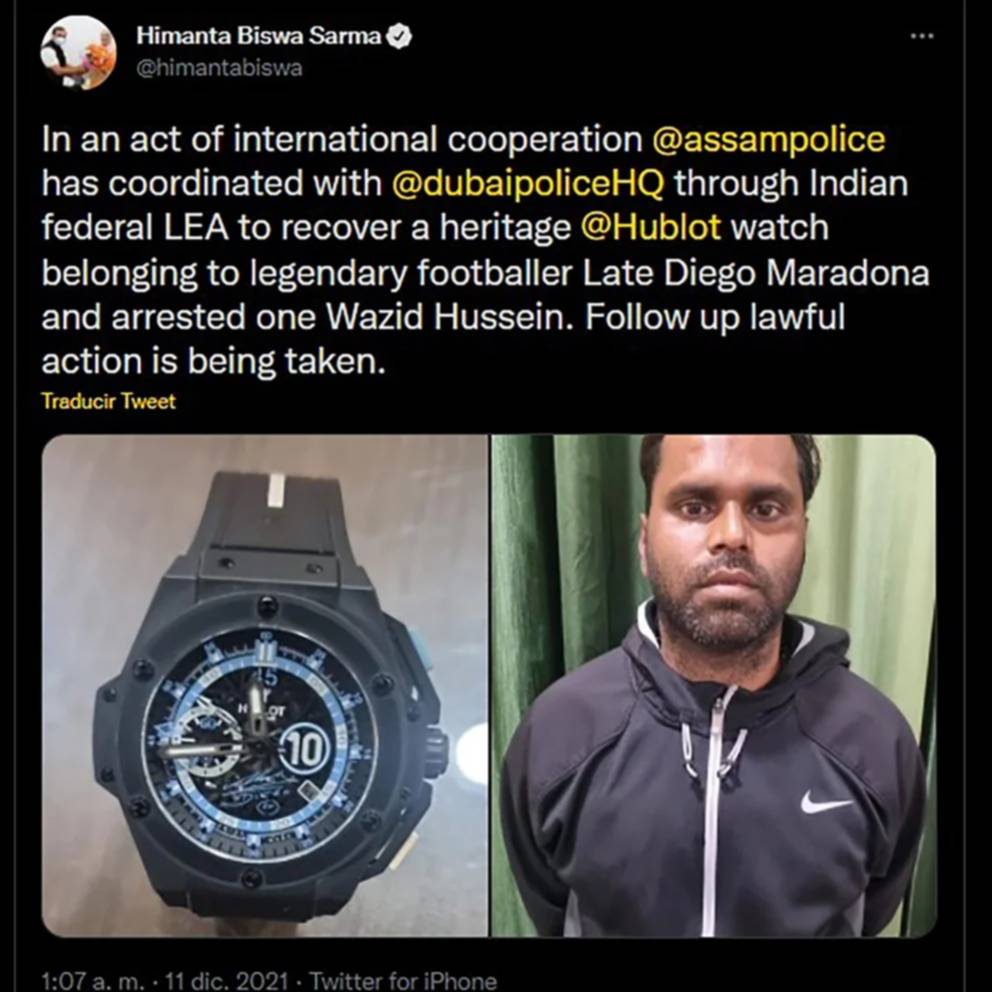Open the @dubaipoliceHQ mention
Screen dimensions: 992x992
(x=528, y=183)
